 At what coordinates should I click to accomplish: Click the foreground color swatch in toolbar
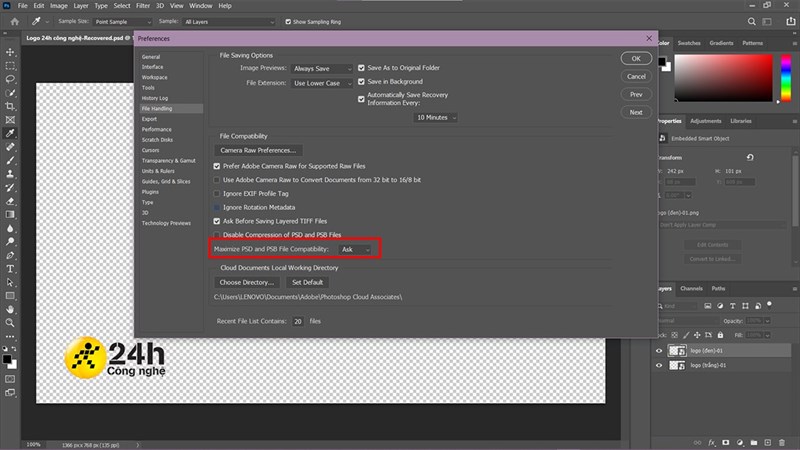tap(7, 360)
